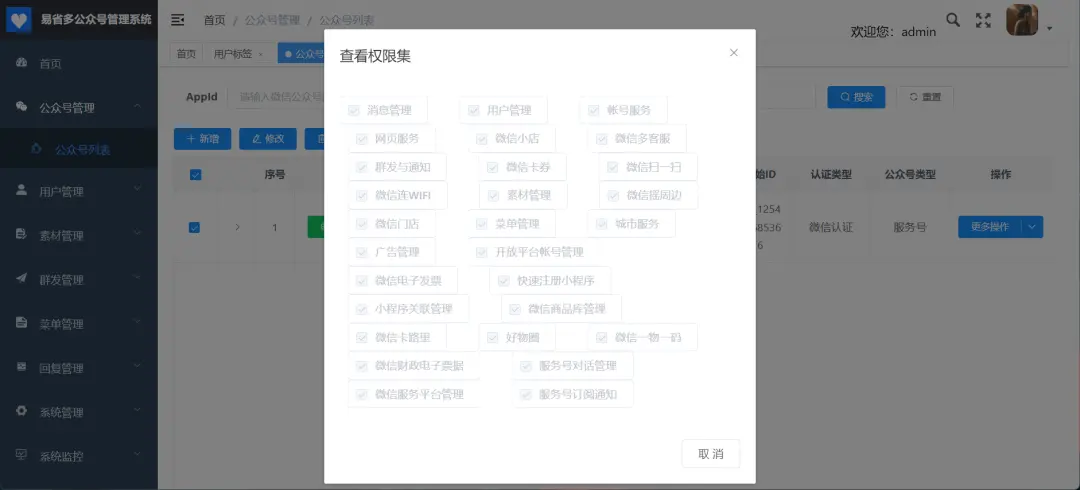
Task: Toggle the 城市服务 permission checkbox
Action: click(601, 224)
